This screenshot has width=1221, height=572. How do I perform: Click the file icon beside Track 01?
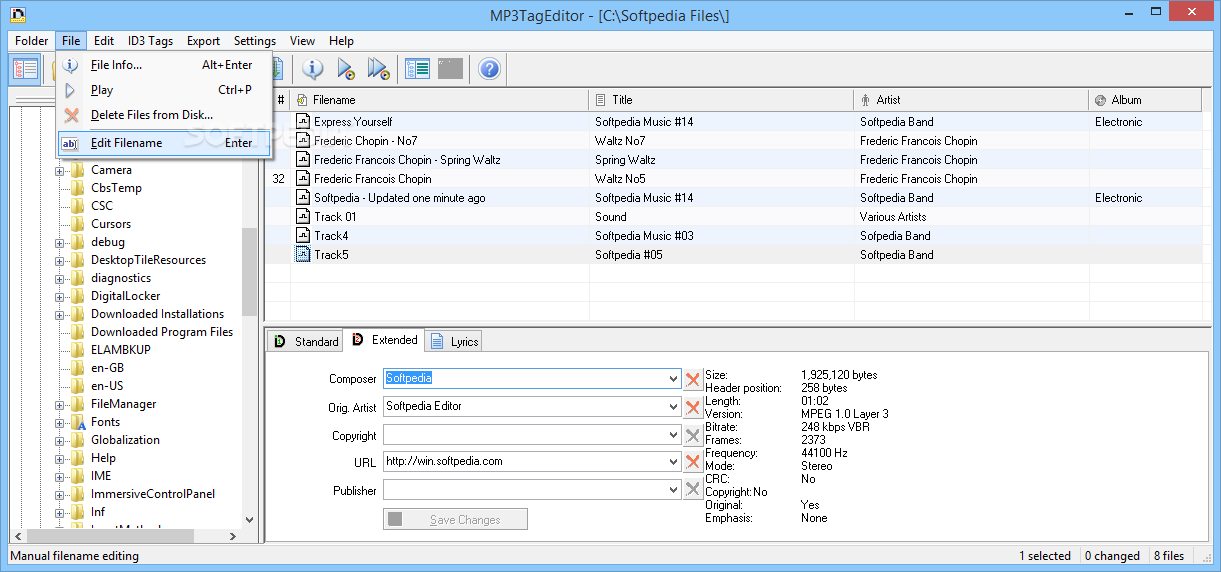point(303,216)
